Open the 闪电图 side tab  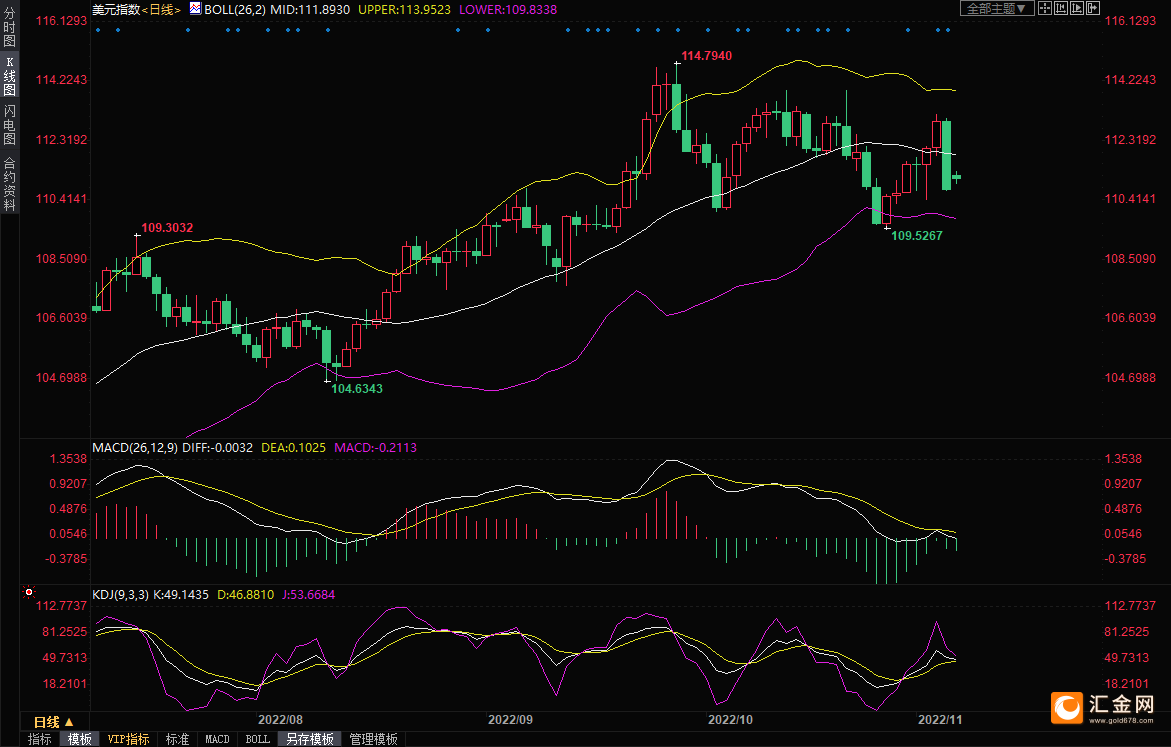point(9,124)
